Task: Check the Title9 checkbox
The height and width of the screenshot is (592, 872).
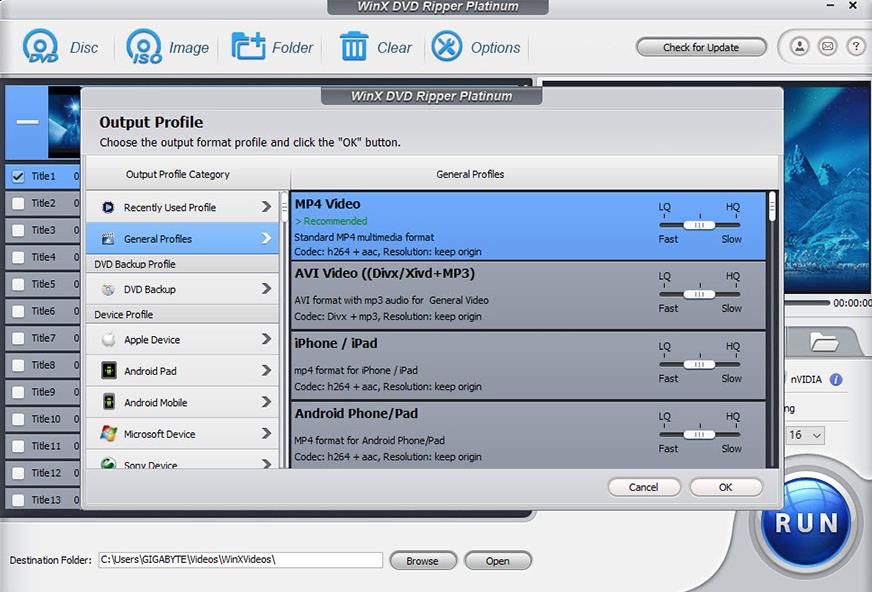Action: point(18,392)
